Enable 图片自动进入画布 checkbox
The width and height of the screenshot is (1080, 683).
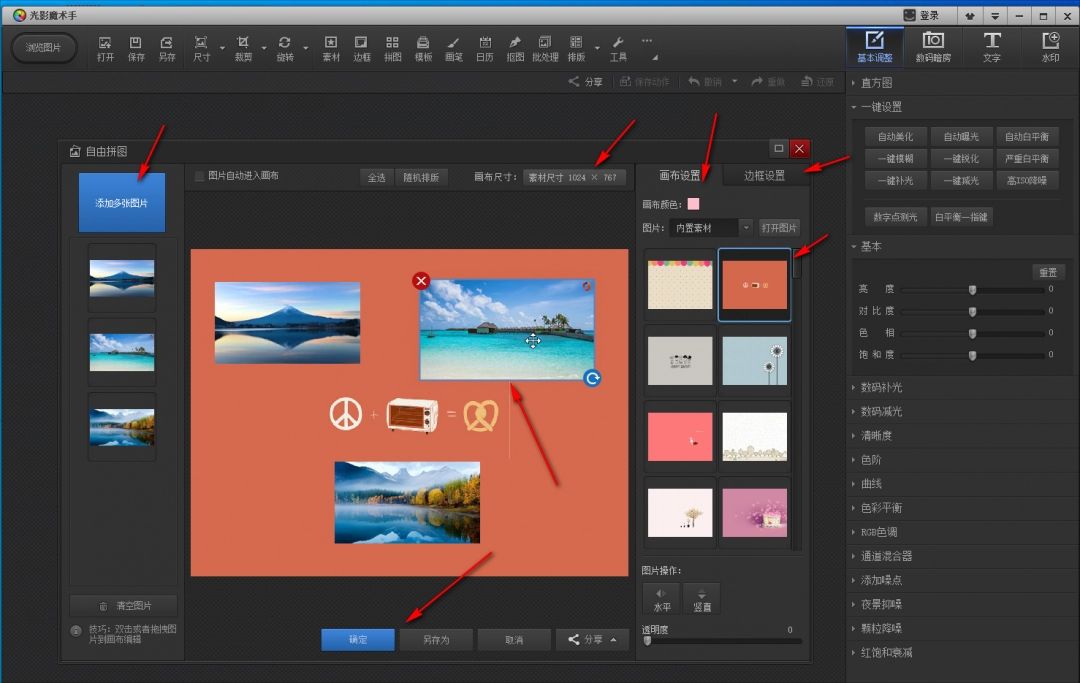pyautogui.click(x=200, y=176)
